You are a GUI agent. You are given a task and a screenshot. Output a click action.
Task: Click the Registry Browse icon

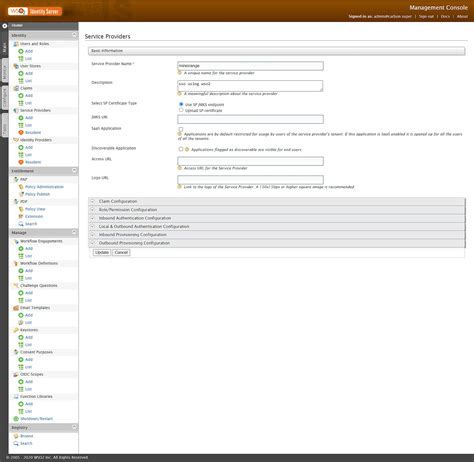pos(16,436)
